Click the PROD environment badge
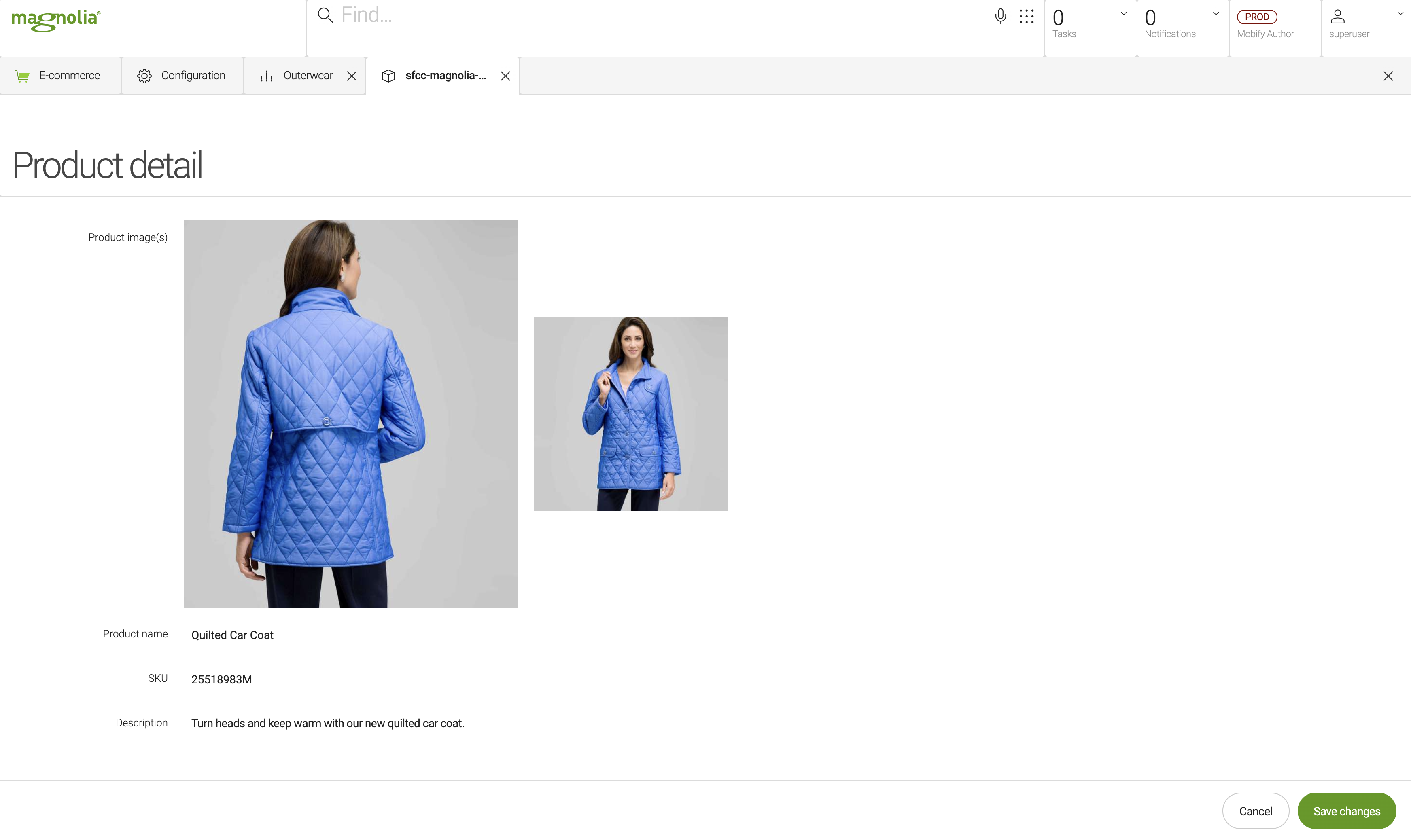This screenshot has width=1411, height=840. (1256, 17)
